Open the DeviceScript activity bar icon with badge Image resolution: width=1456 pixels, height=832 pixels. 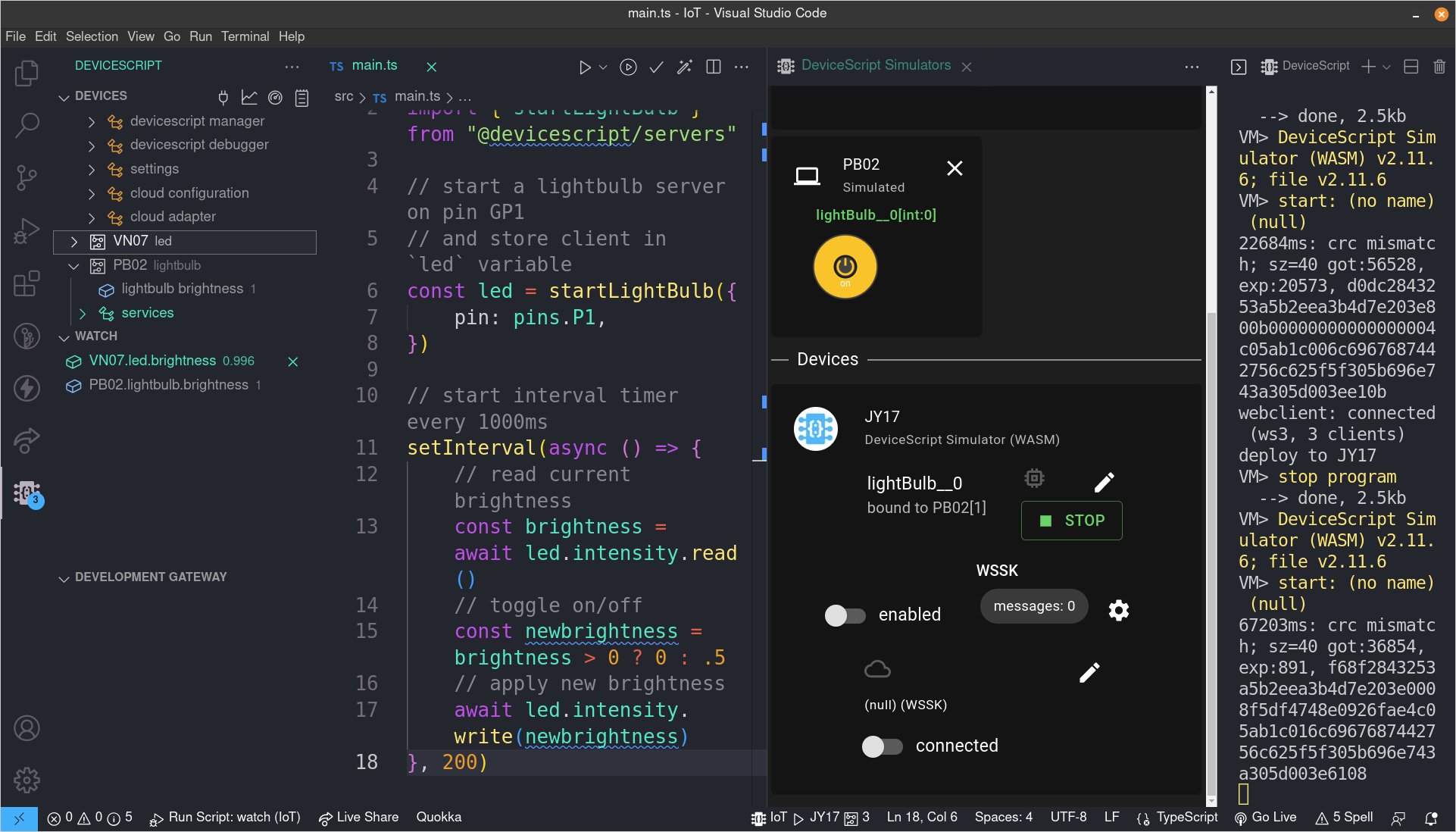pos(27,493)
